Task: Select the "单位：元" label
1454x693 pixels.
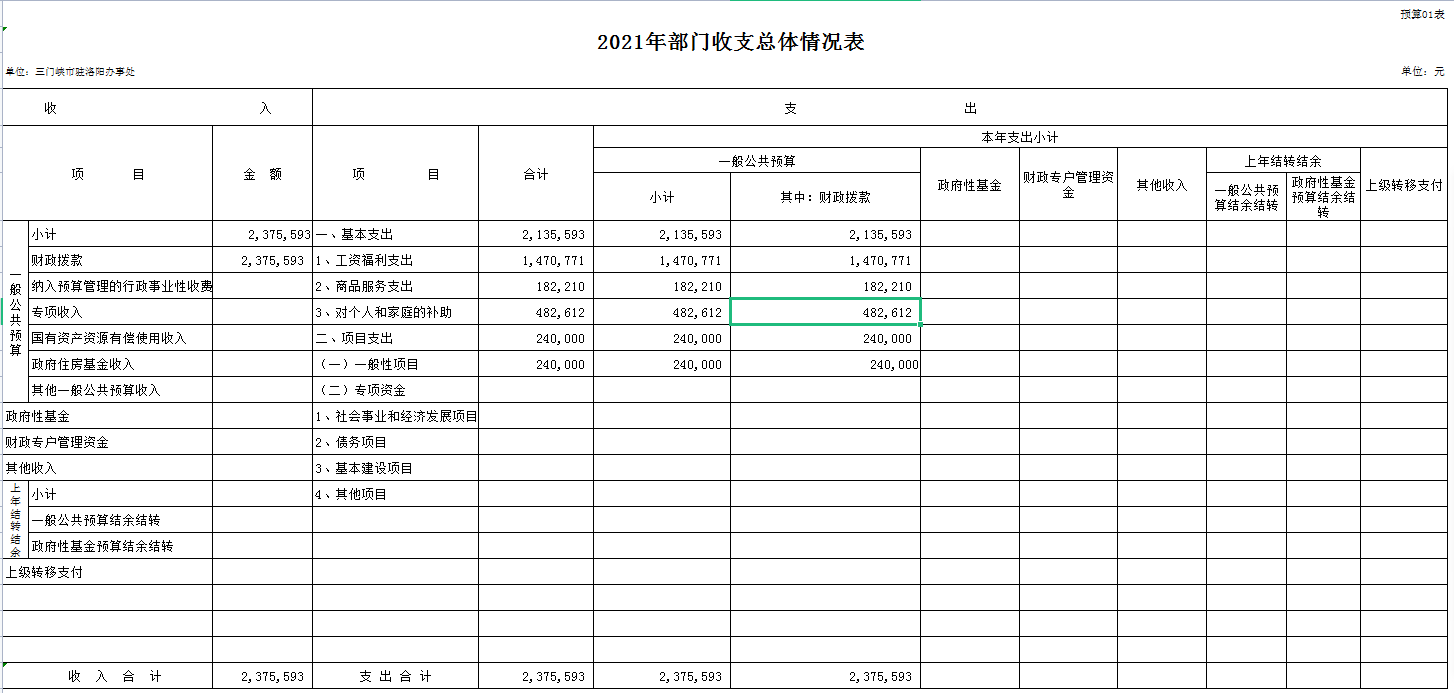Action: [1423, 72]
